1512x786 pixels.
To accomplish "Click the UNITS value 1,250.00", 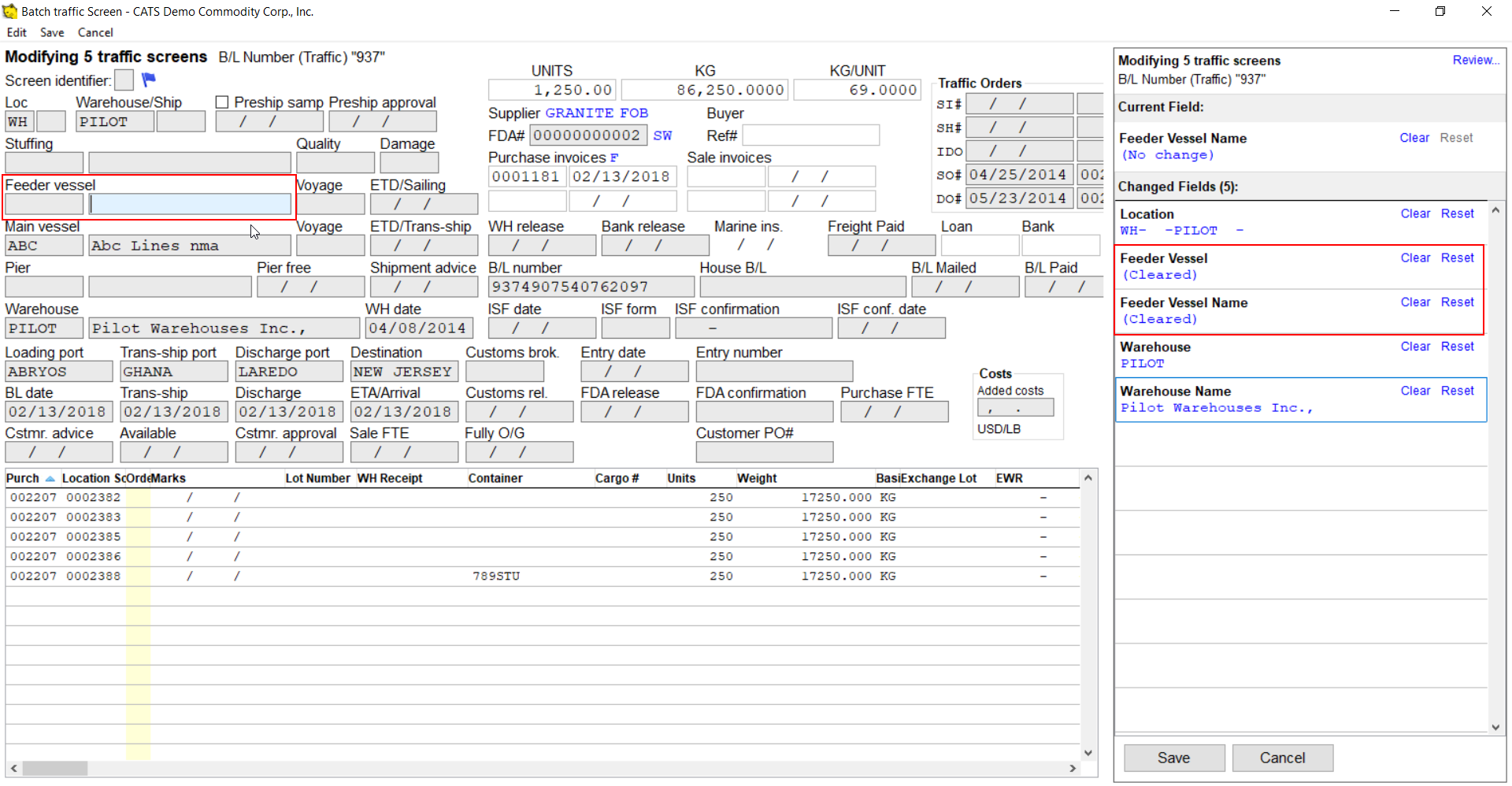I will pyautogui.click(x=553, y=90).
